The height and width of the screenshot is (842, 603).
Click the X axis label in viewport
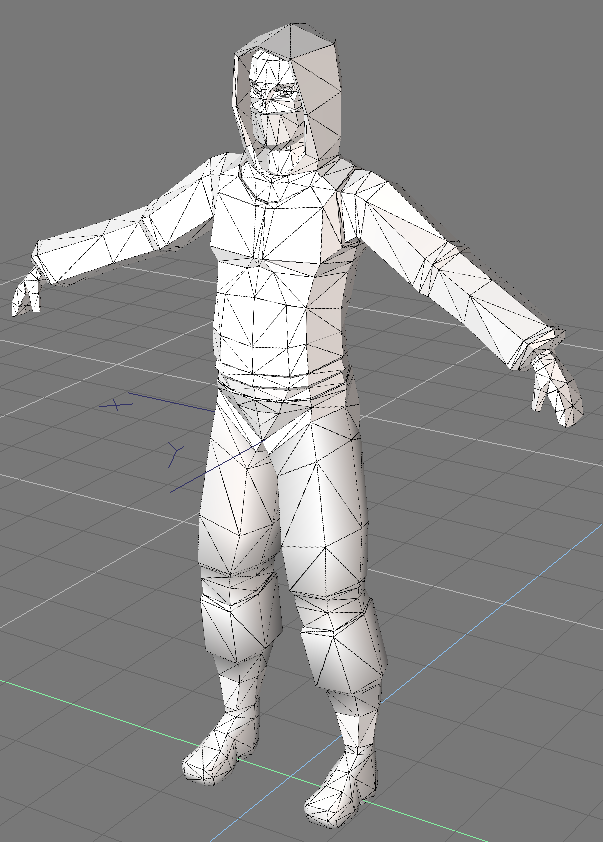tap(116, 405)
